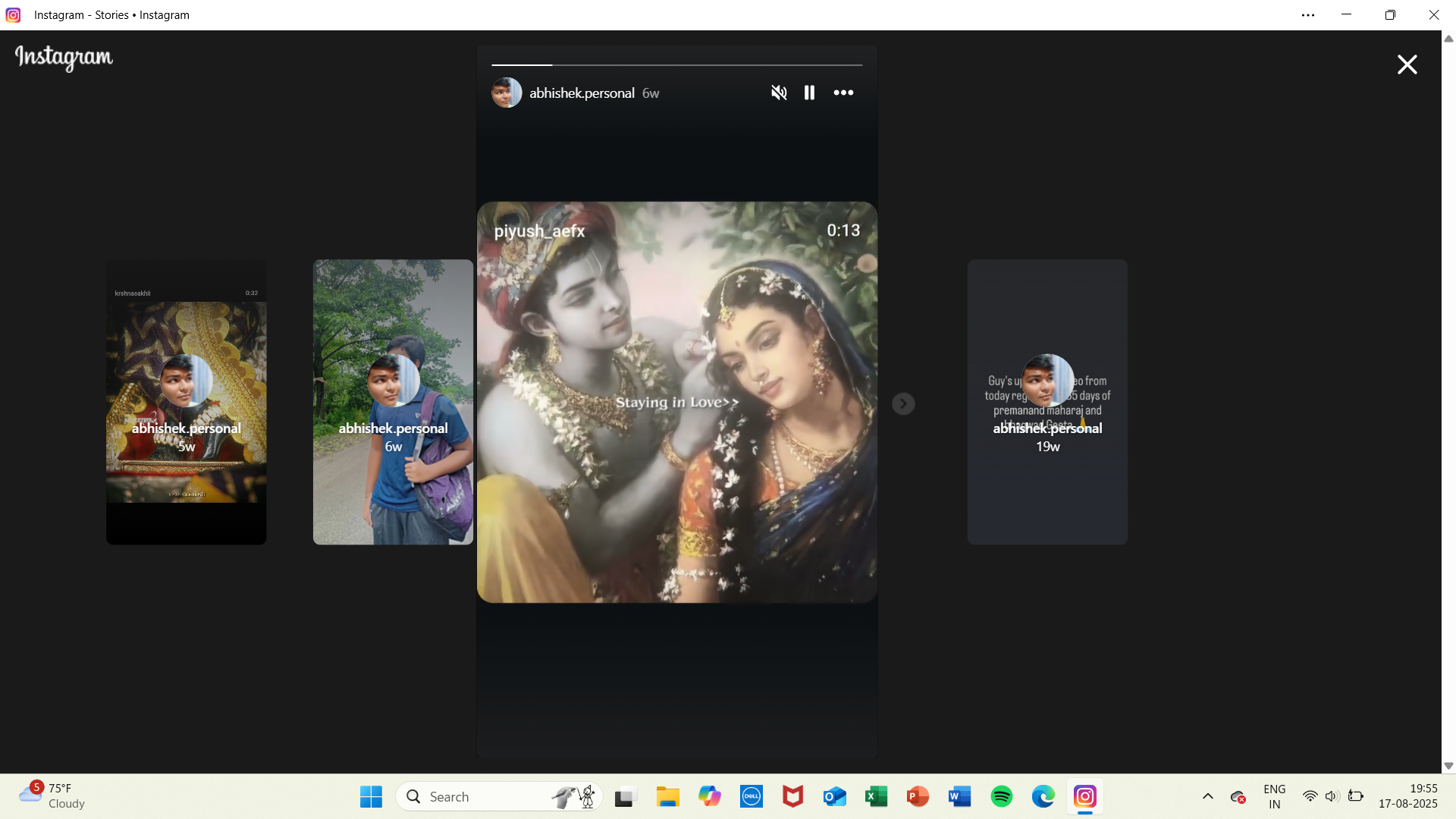Open the 5w story thumbnail
Image resolution: width=1456 pixels, height=819 pixels.
(187, 402)
